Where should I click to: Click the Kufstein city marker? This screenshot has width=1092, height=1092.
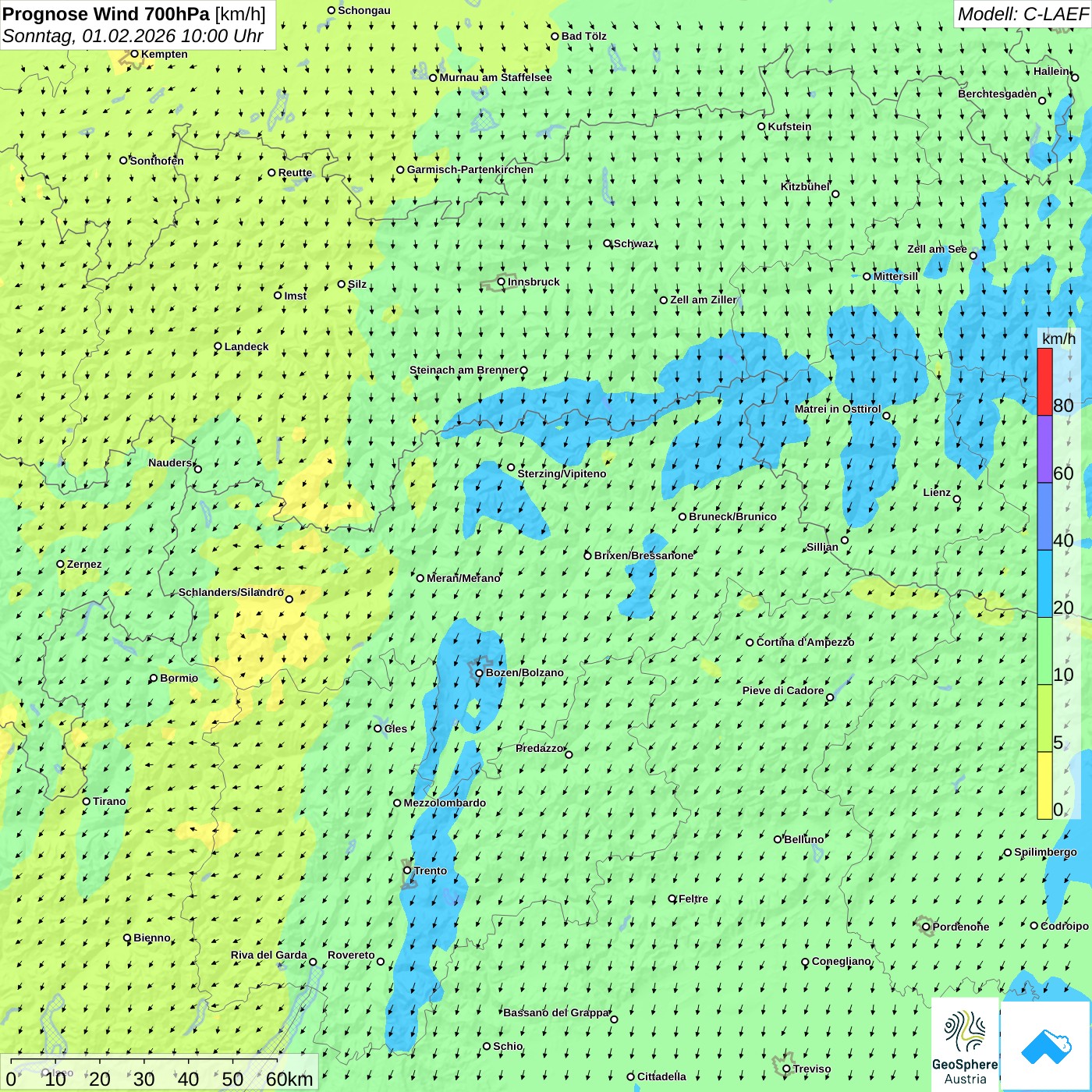point(761,126)
